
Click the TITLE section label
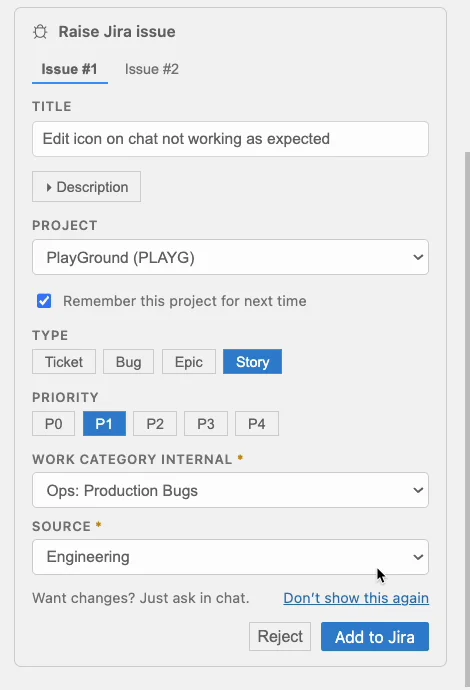(51, 106)
